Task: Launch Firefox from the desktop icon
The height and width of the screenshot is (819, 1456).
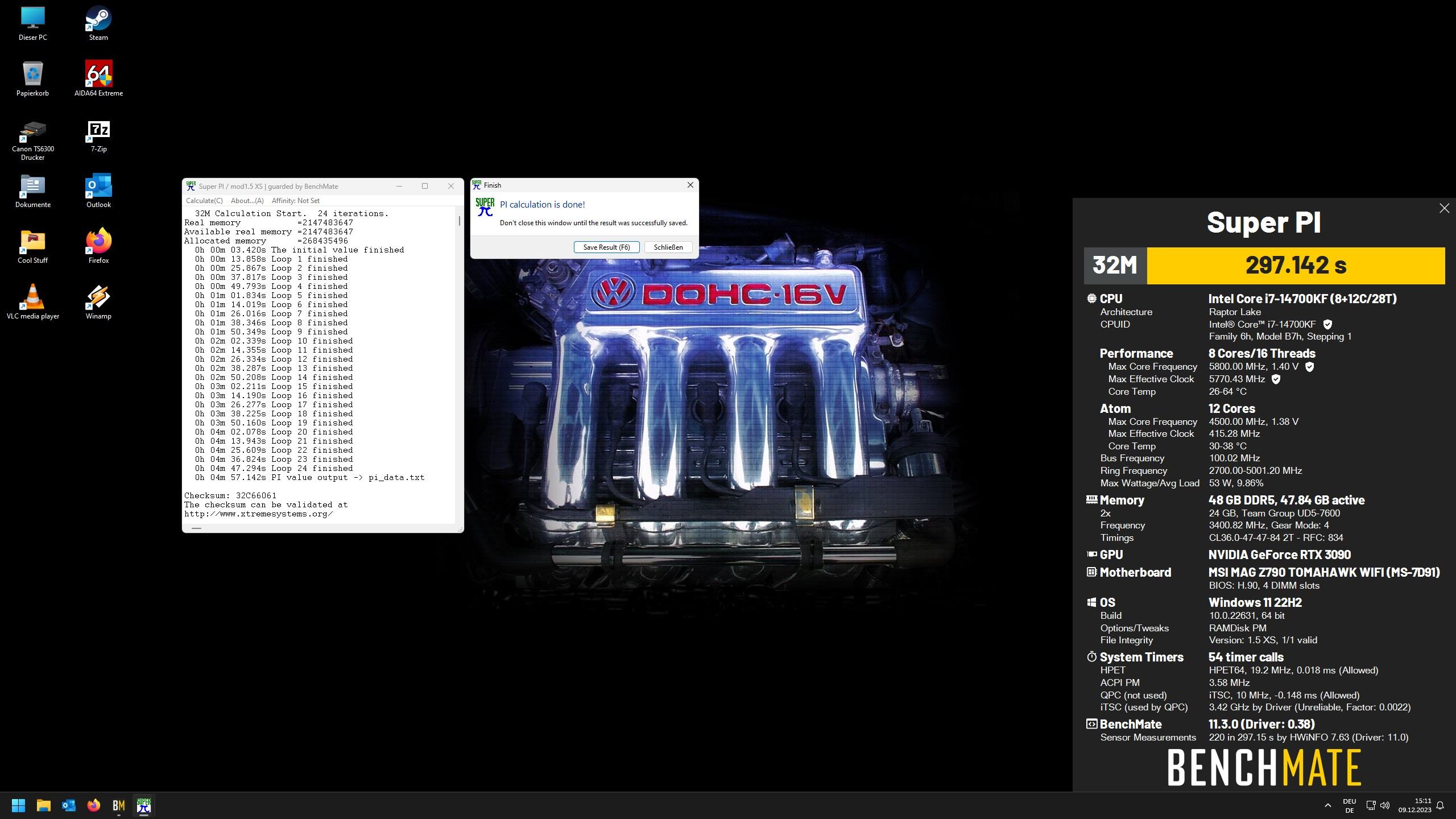Action: [98, 247]
